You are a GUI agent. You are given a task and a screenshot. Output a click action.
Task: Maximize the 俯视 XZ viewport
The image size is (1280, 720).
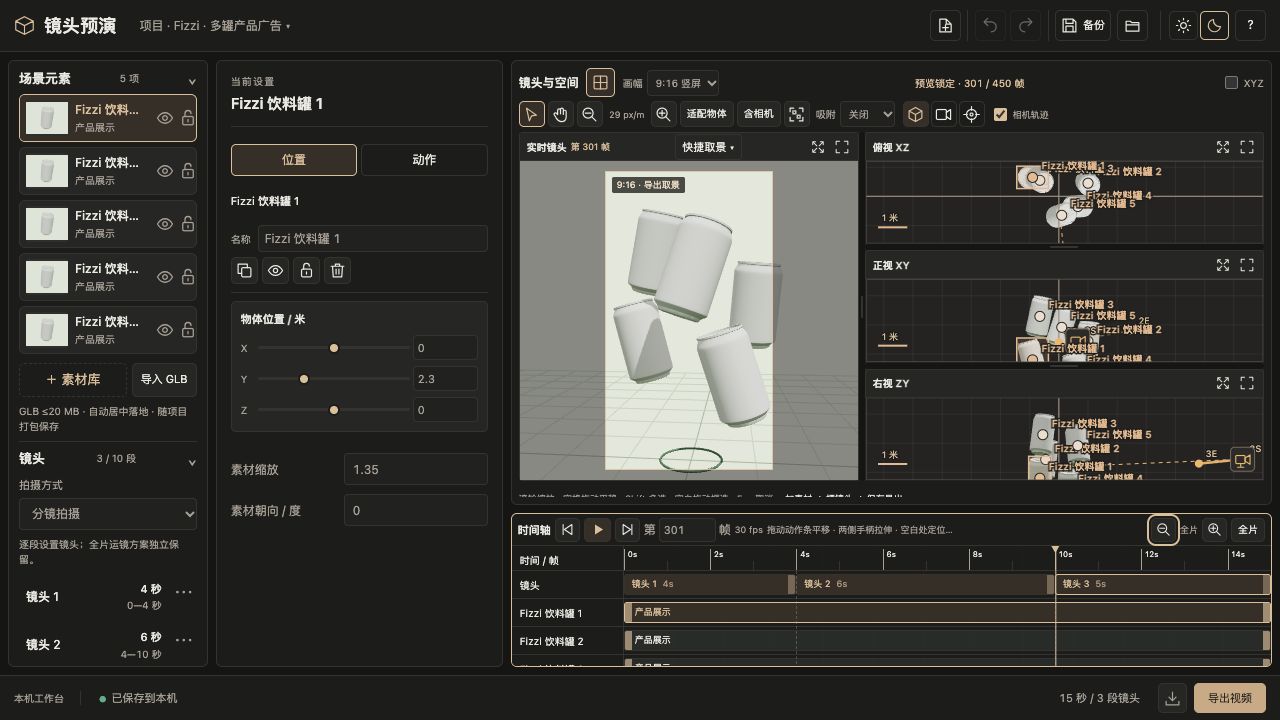point(1247,147)
